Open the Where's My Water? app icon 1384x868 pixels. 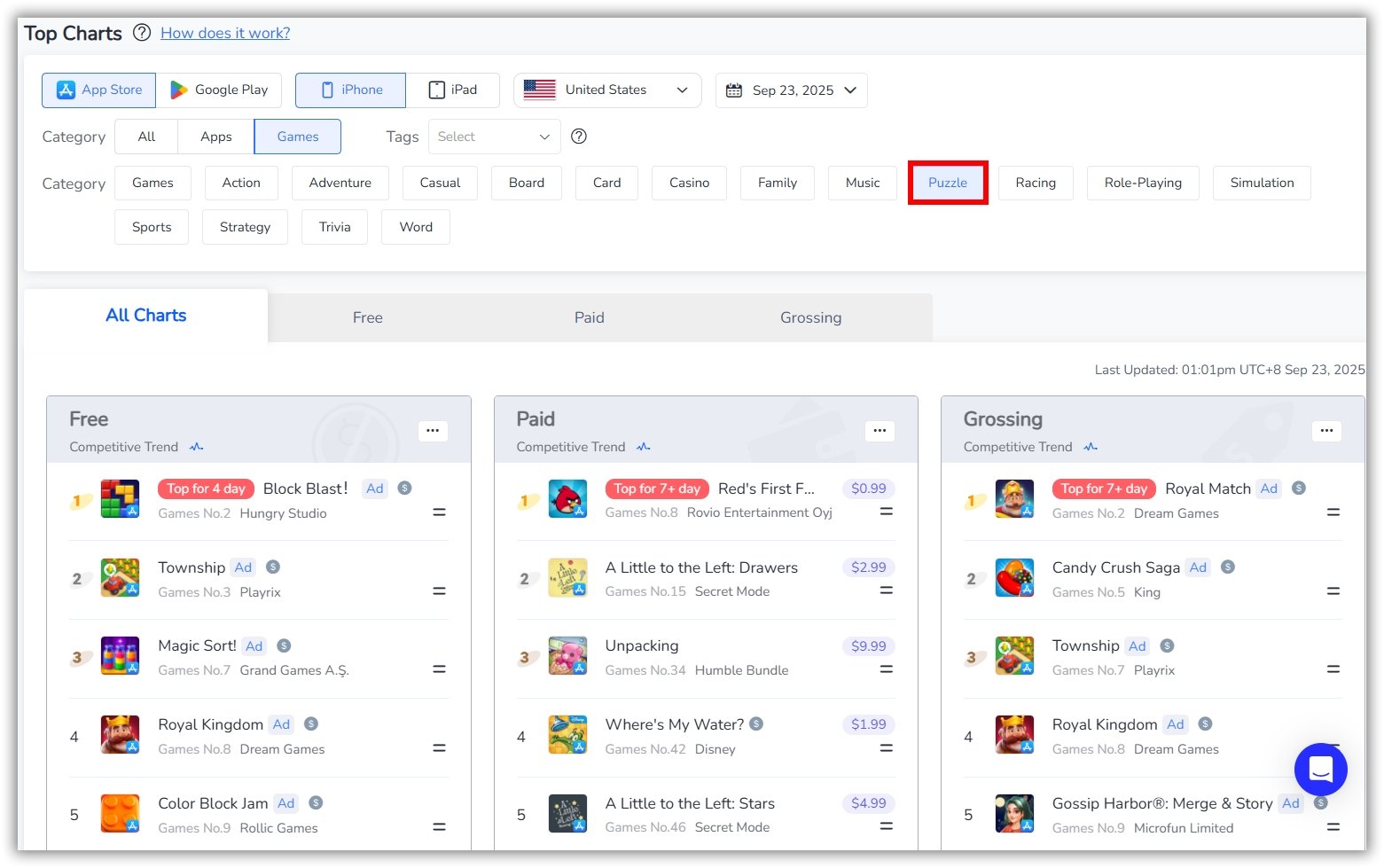coord(567,735)
